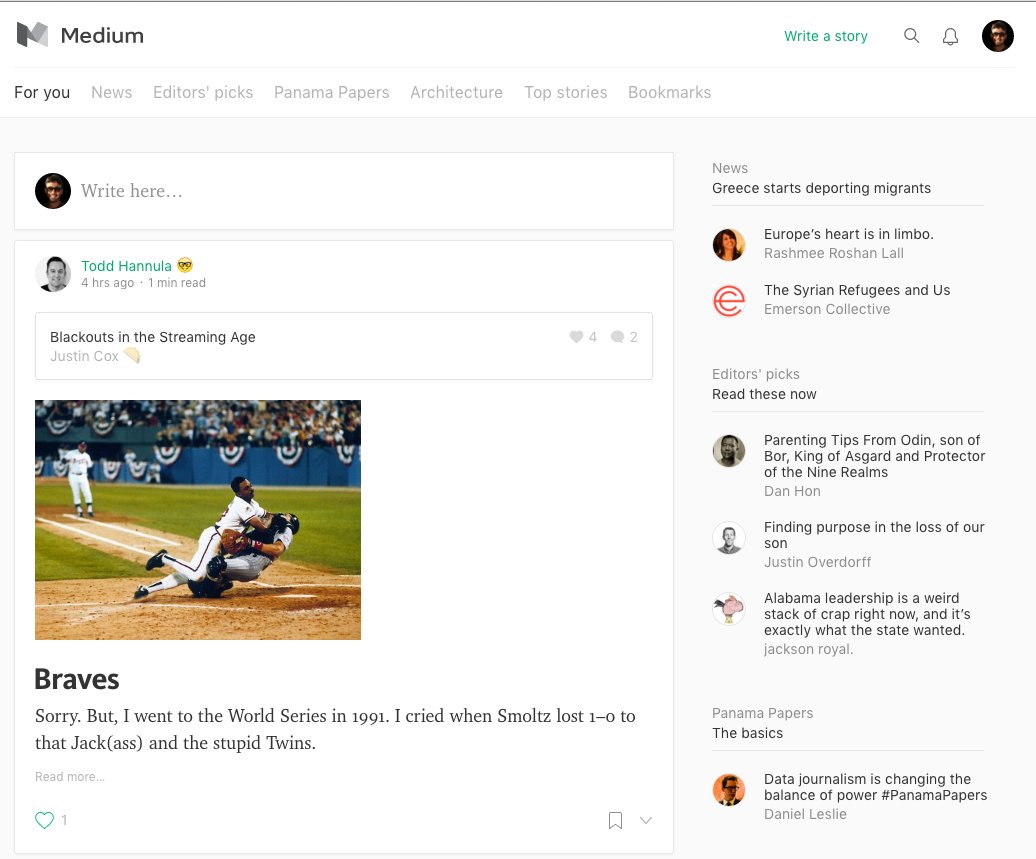The height and width of the screenshot is (859, 1036).
Task: Open the Editors' picks tab
Action: coord(203,93)
